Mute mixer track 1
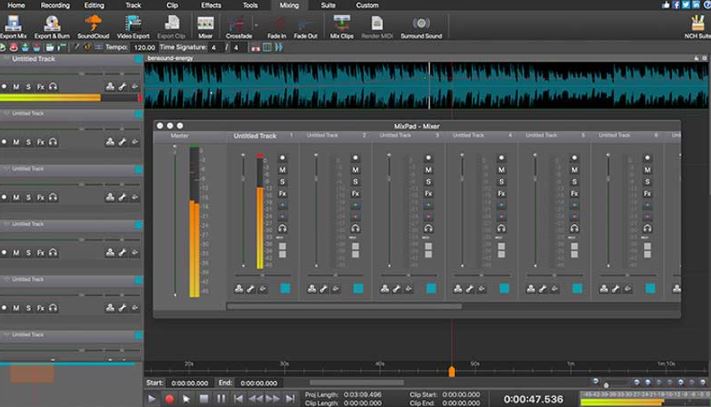Viewport: 711px width, 407px height. pyautogui.click(x=282, y=170)
